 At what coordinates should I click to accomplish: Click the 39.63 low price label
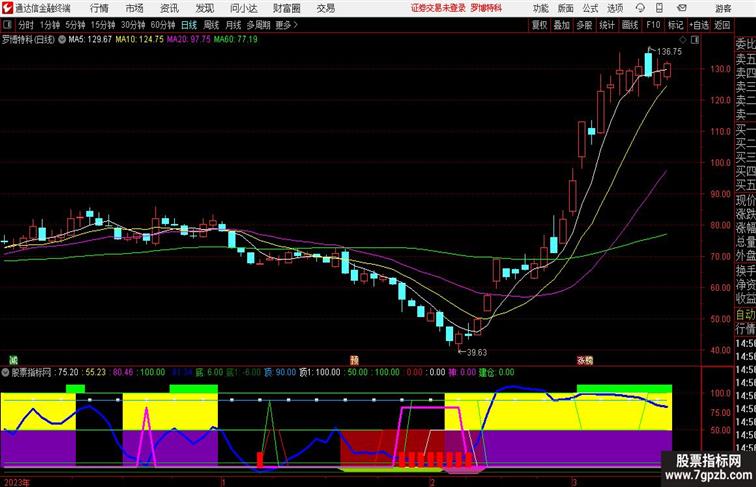point(477,352)
